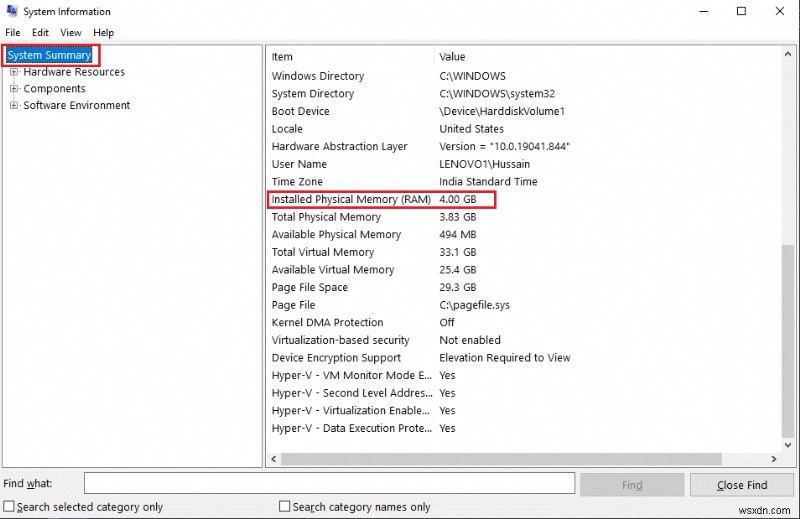Select the Total Physical Memory row
This screenshot has height=519, width=800.
pos(524,217)
